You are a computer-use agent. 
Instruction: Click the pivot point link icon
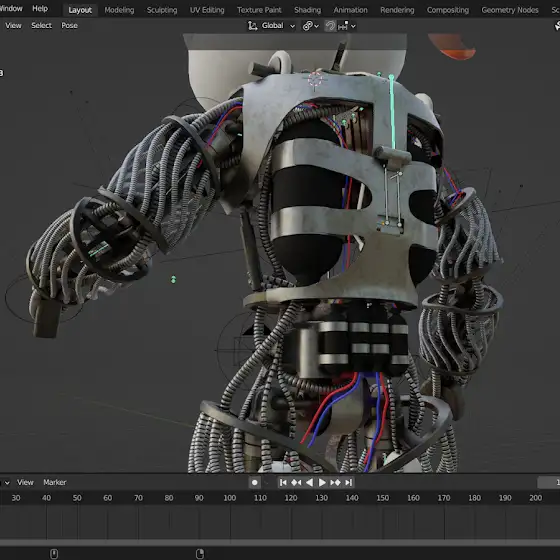tap(307, 26)
